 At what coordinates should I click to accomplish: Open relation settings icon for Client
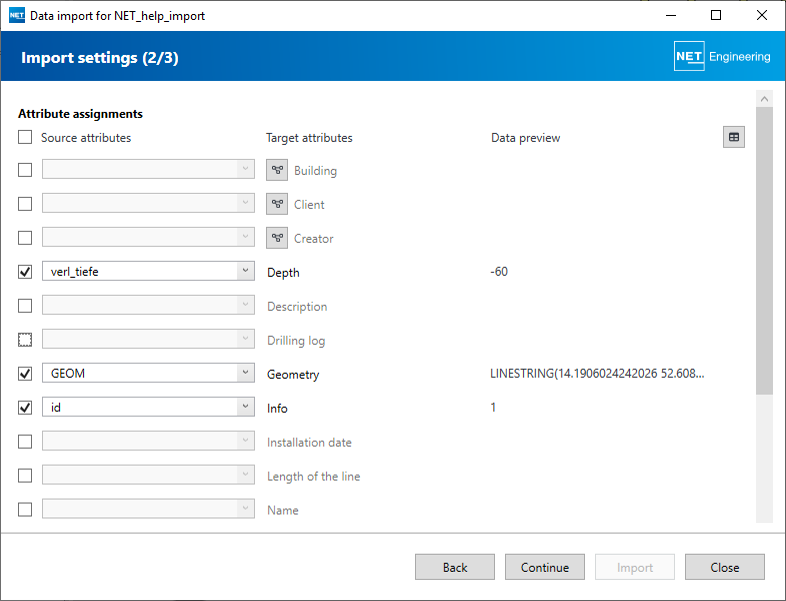(277, 204)
